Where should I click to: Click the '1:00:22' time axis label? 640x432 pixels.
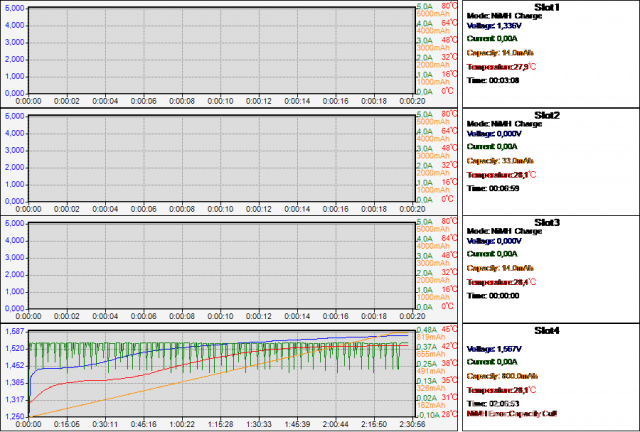coord(182,425)
